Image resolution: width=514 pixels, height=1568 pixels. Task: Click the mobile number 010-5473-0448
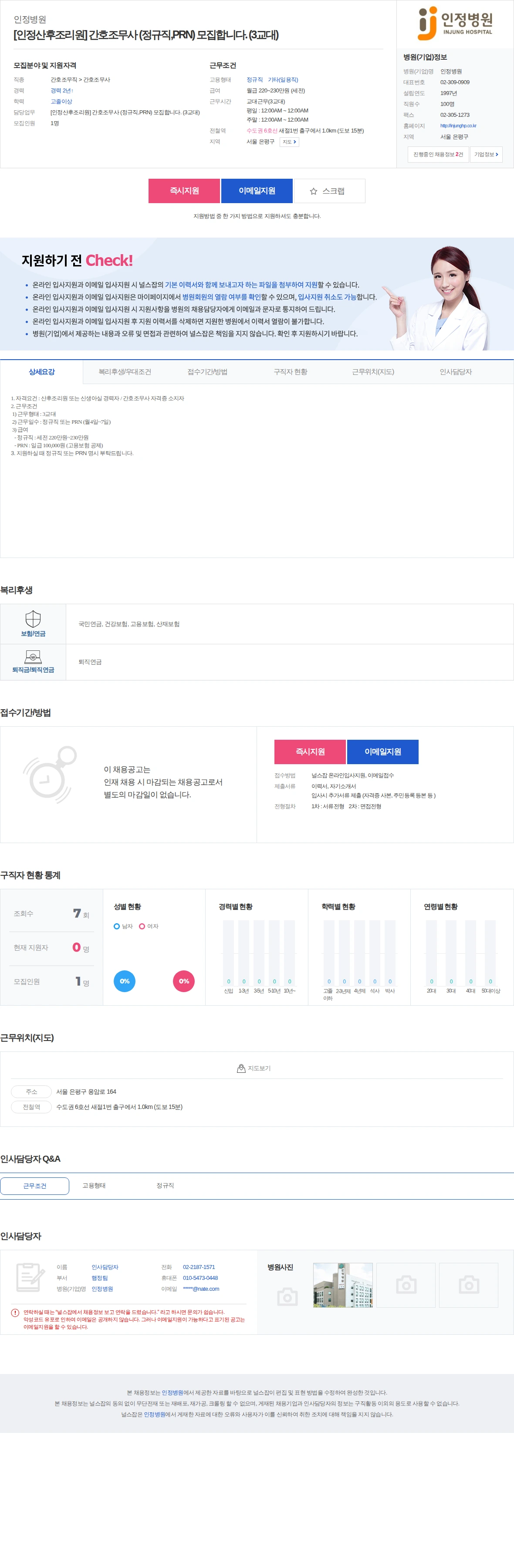(x=200, y=1278)
